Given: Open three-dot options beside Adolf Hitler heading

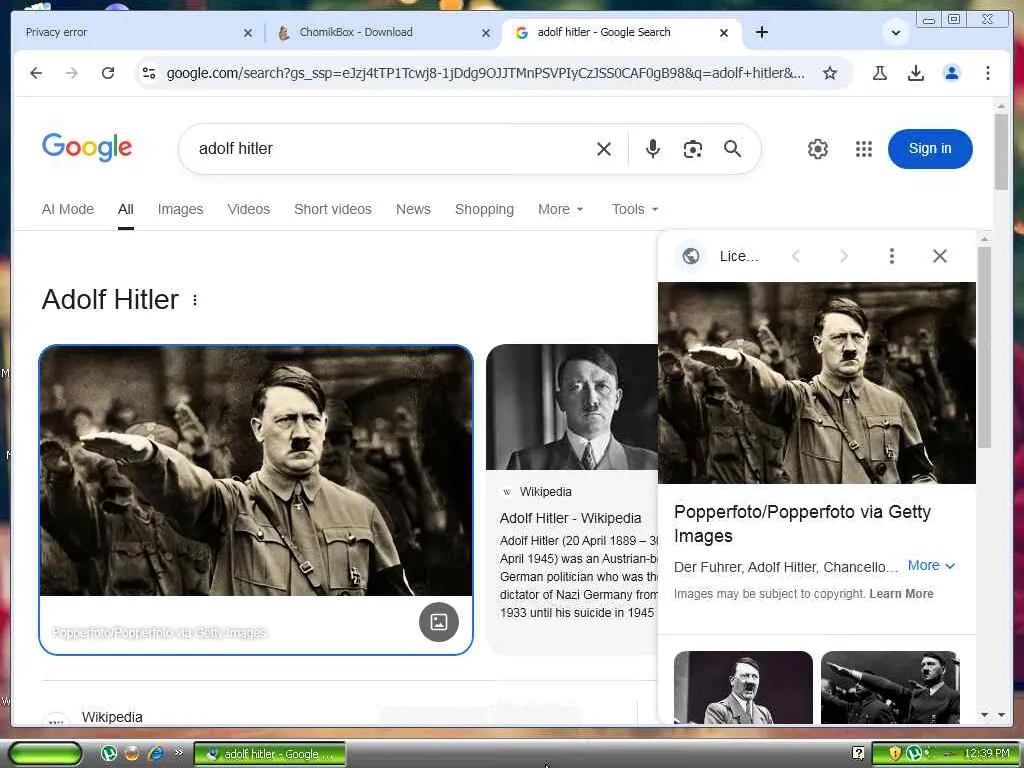Looking at the screenshot, I should coord(195,300).
